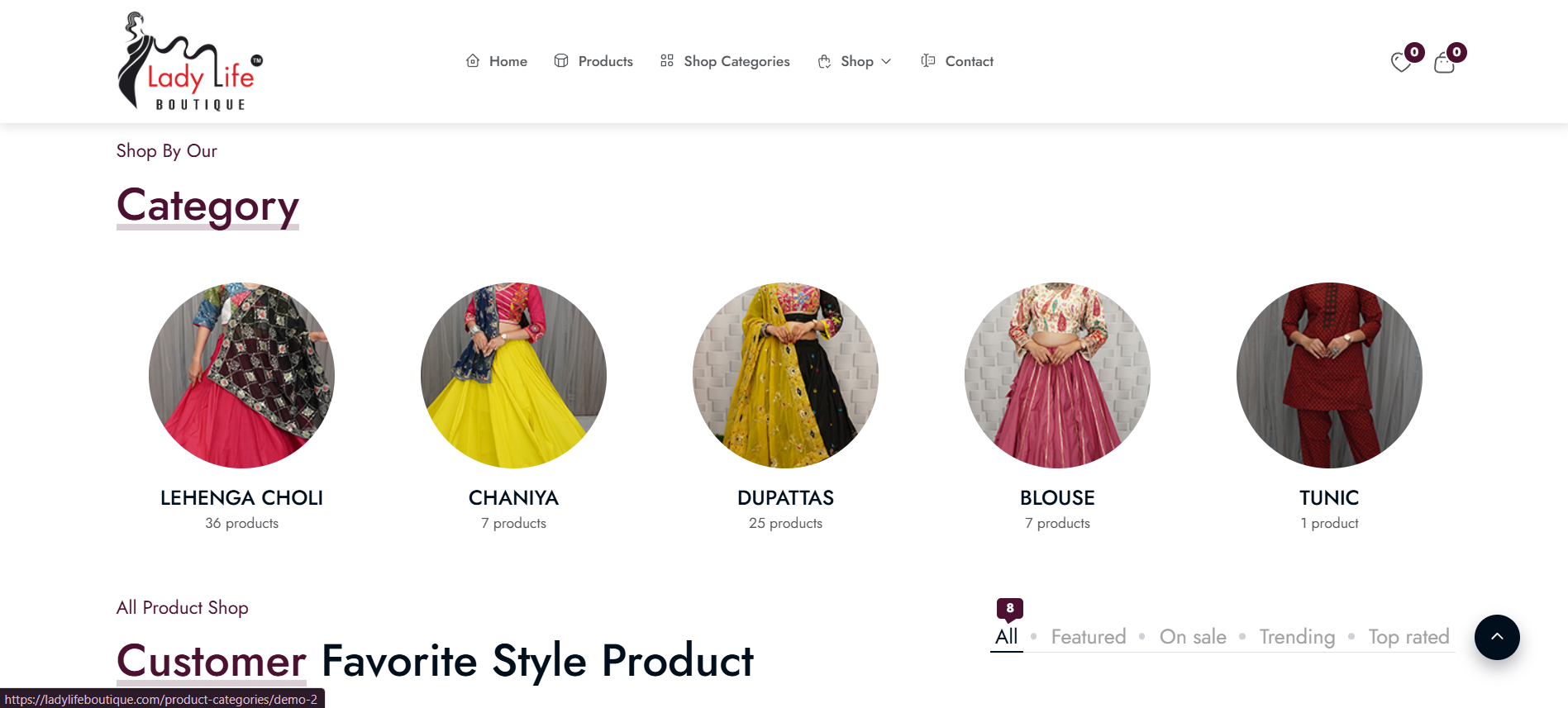The width and height of the screenshot is (1568, 708).
Task: Click the Products box icon
Action: click(x=561, y=61)
